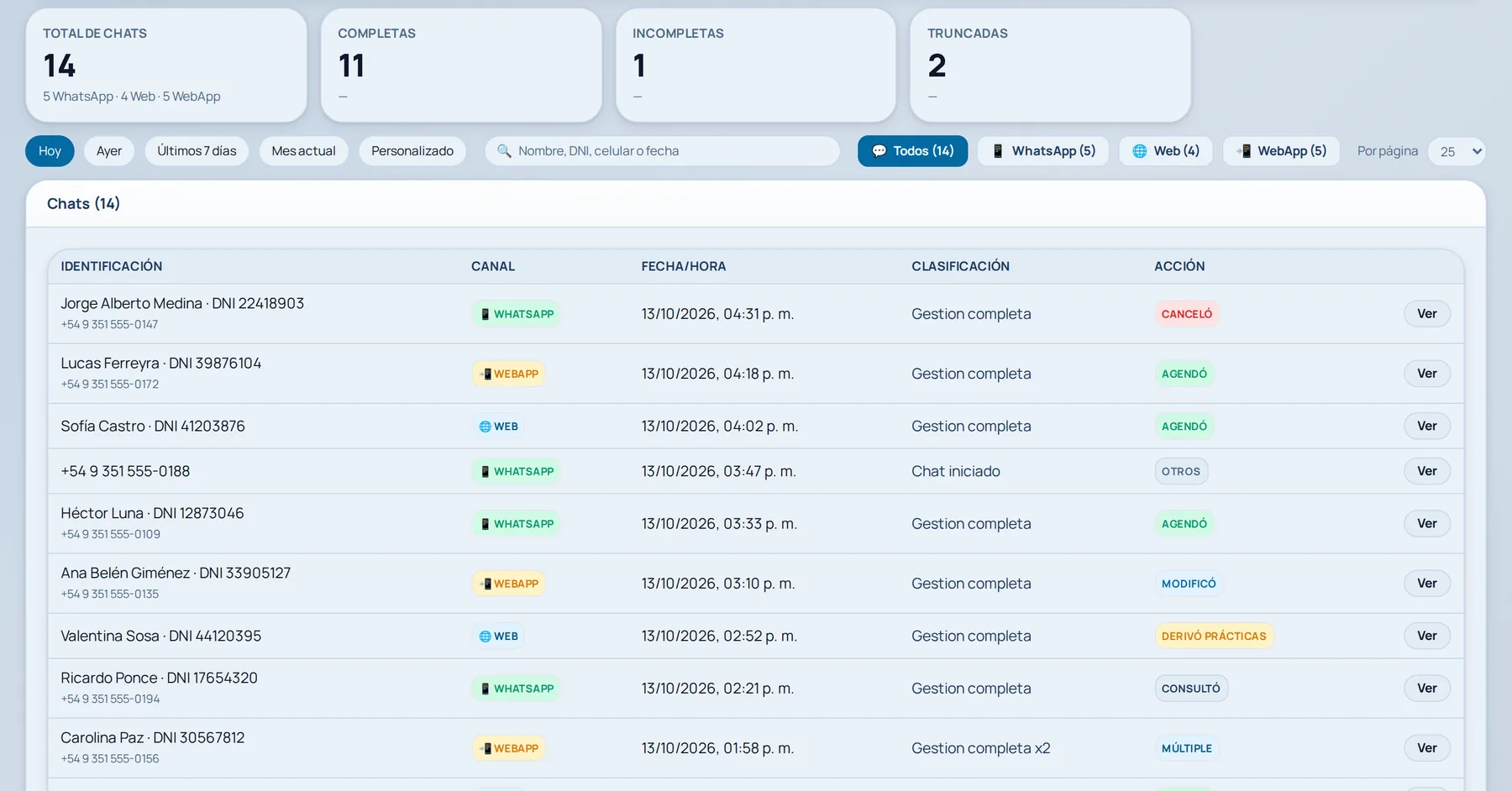Click Web channel badge for Sofía Castro
Screen dimensions: 1512x791
tap(498, 427)
